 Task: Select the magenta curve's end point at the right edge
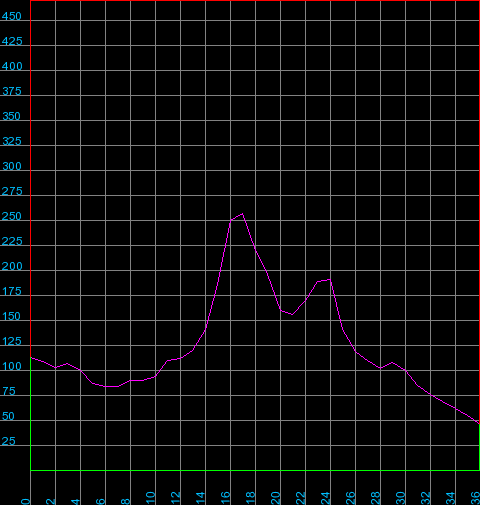(x=479, y=424)
